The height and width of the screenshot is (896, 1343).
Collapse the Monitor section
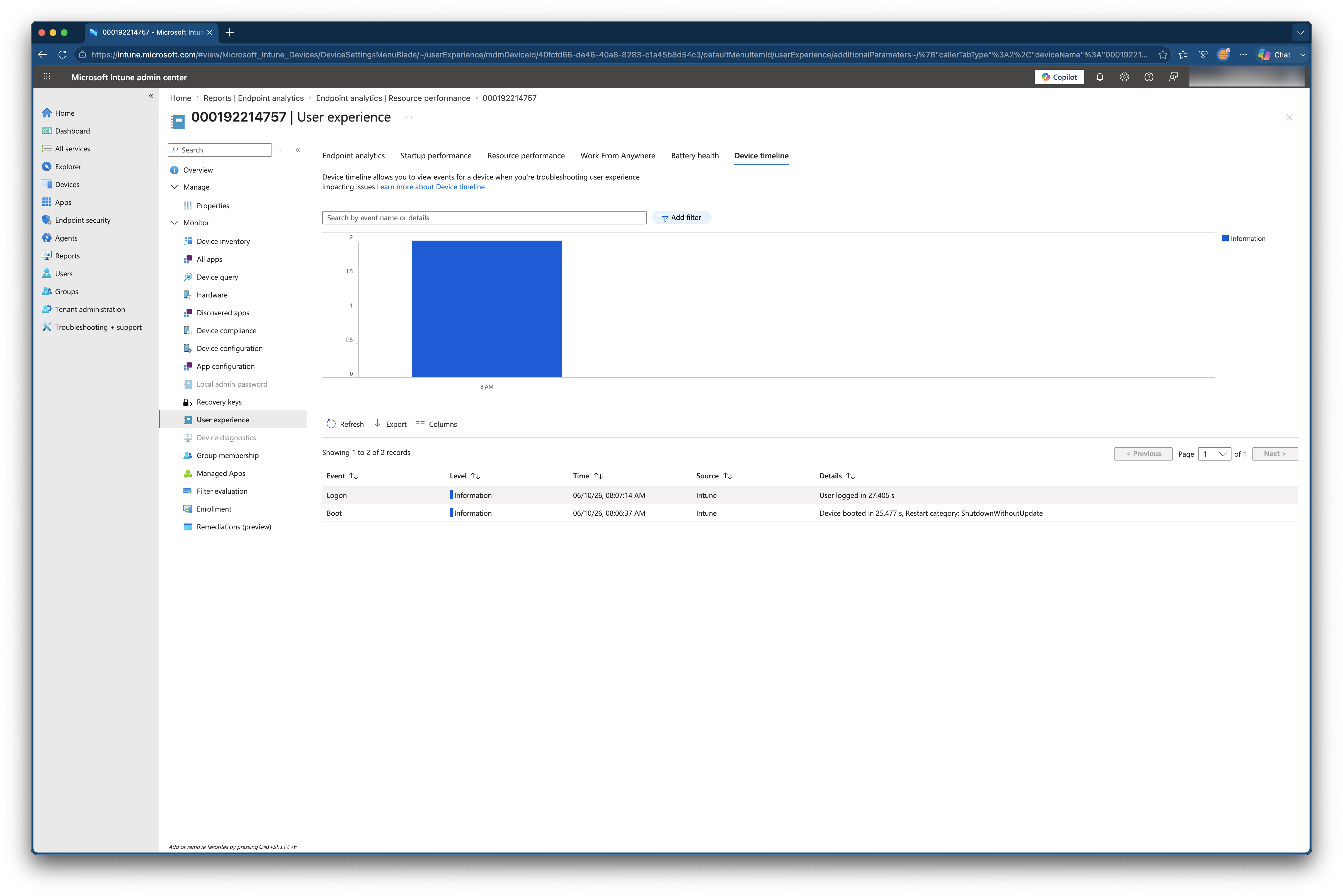click(175, 223)
